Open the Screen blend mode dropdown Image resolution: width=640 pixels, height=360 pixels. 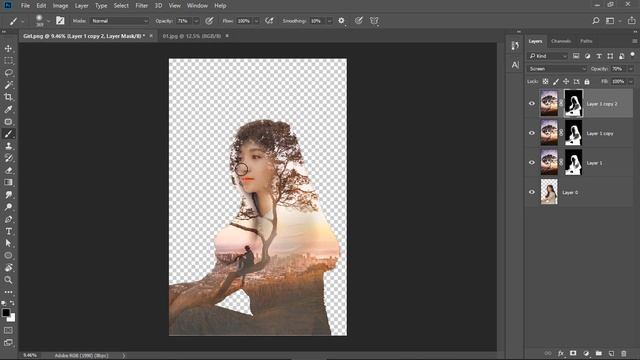point(557,69)
